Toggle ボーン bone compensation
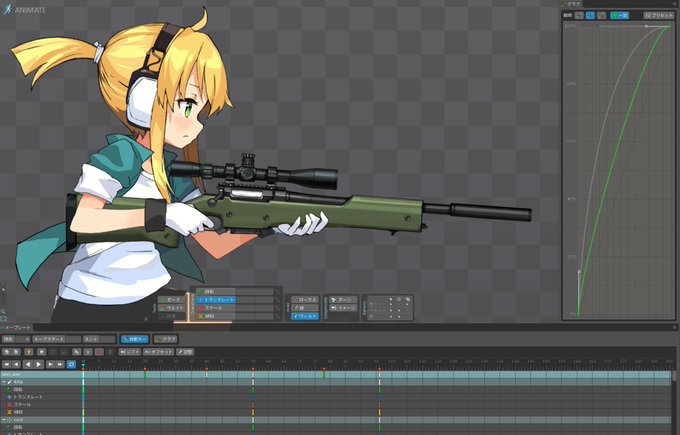 [x=343, y=300]
